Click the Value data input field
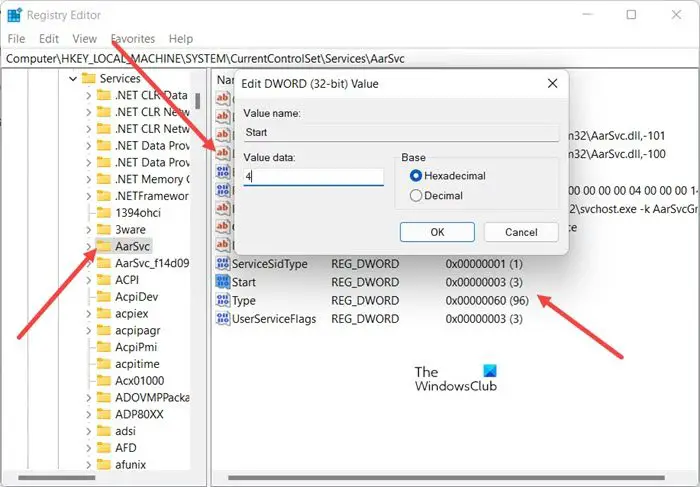This screenshot has width=700, height=487. 313,177
